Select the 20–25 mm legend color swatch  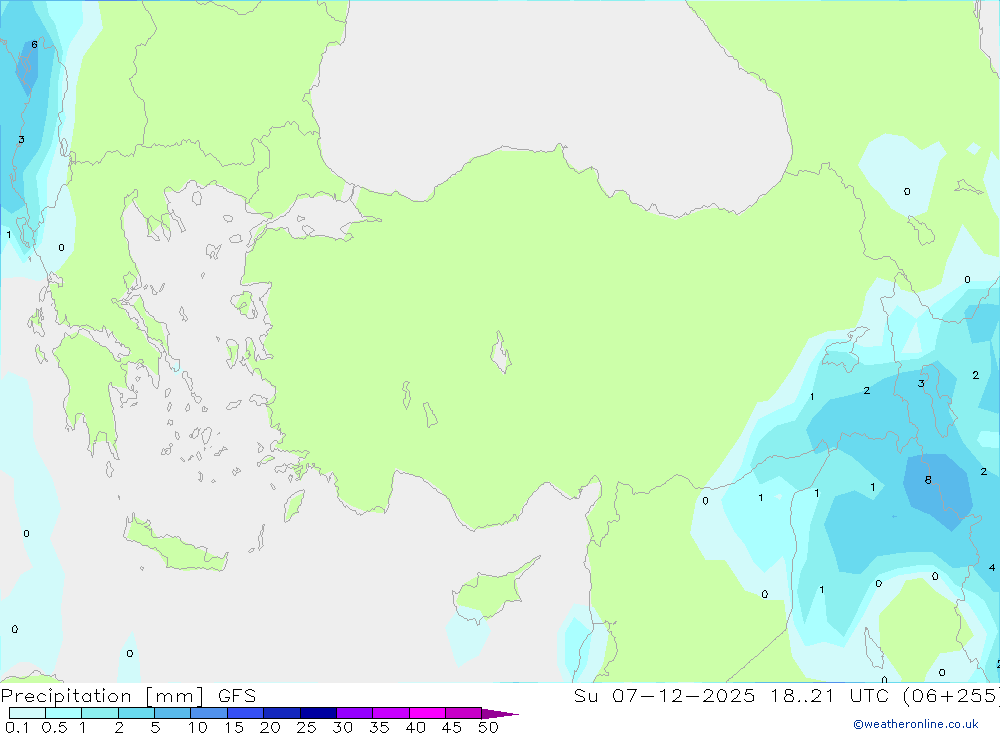pyautogui.click(x=282, y=713)
